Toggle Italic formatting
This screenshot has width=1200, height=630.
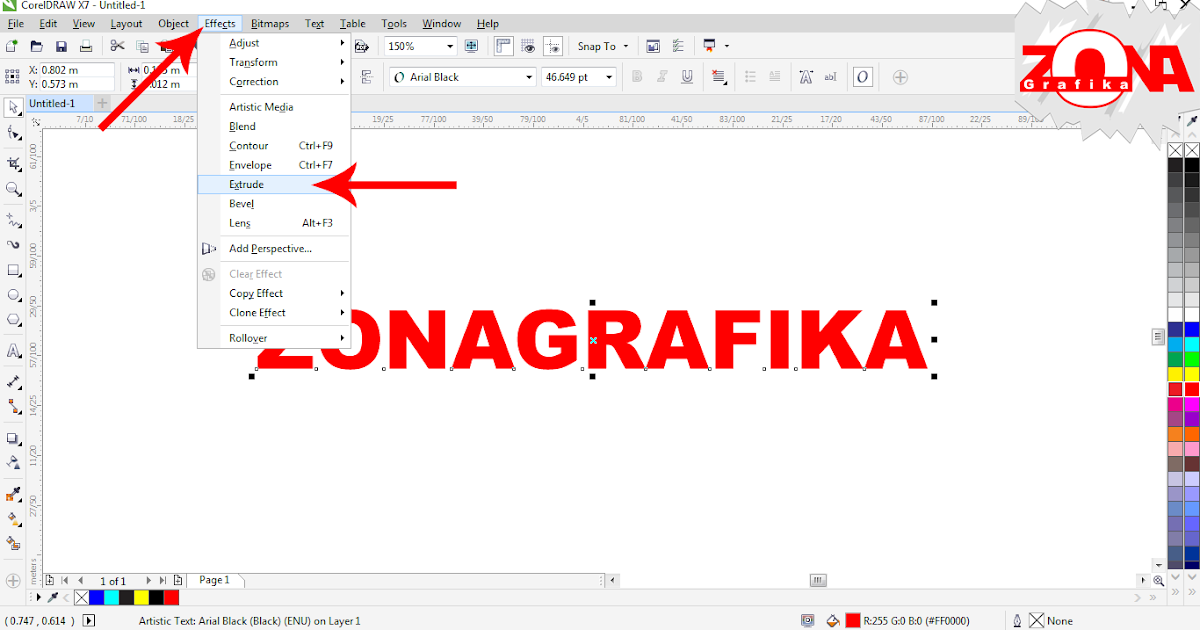pos(661,77)
